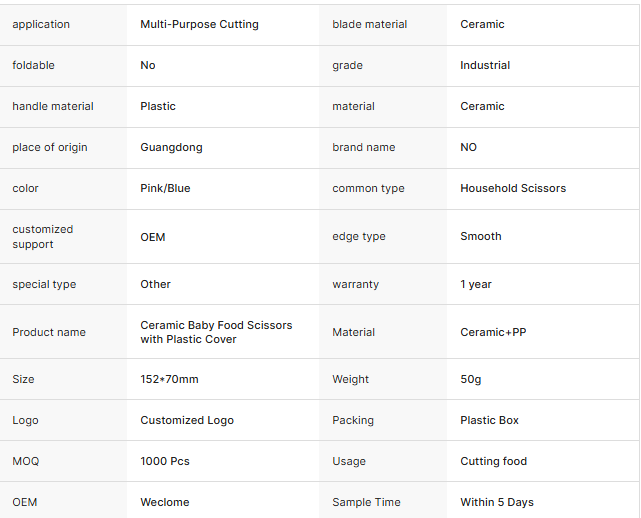The width and height of the screenshot is (641, 518).
Task: Select the 'Ceramic+PP' material value
Action: click(493, 332)
